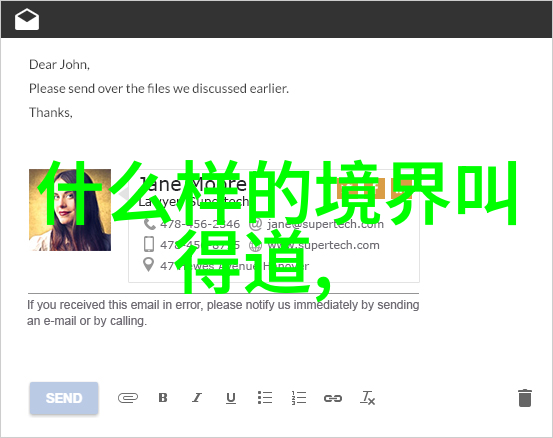The height and width of the screenshot is (438, 553).
Task: Insert a hyperlink with chain icon
Action: [333, 399]
